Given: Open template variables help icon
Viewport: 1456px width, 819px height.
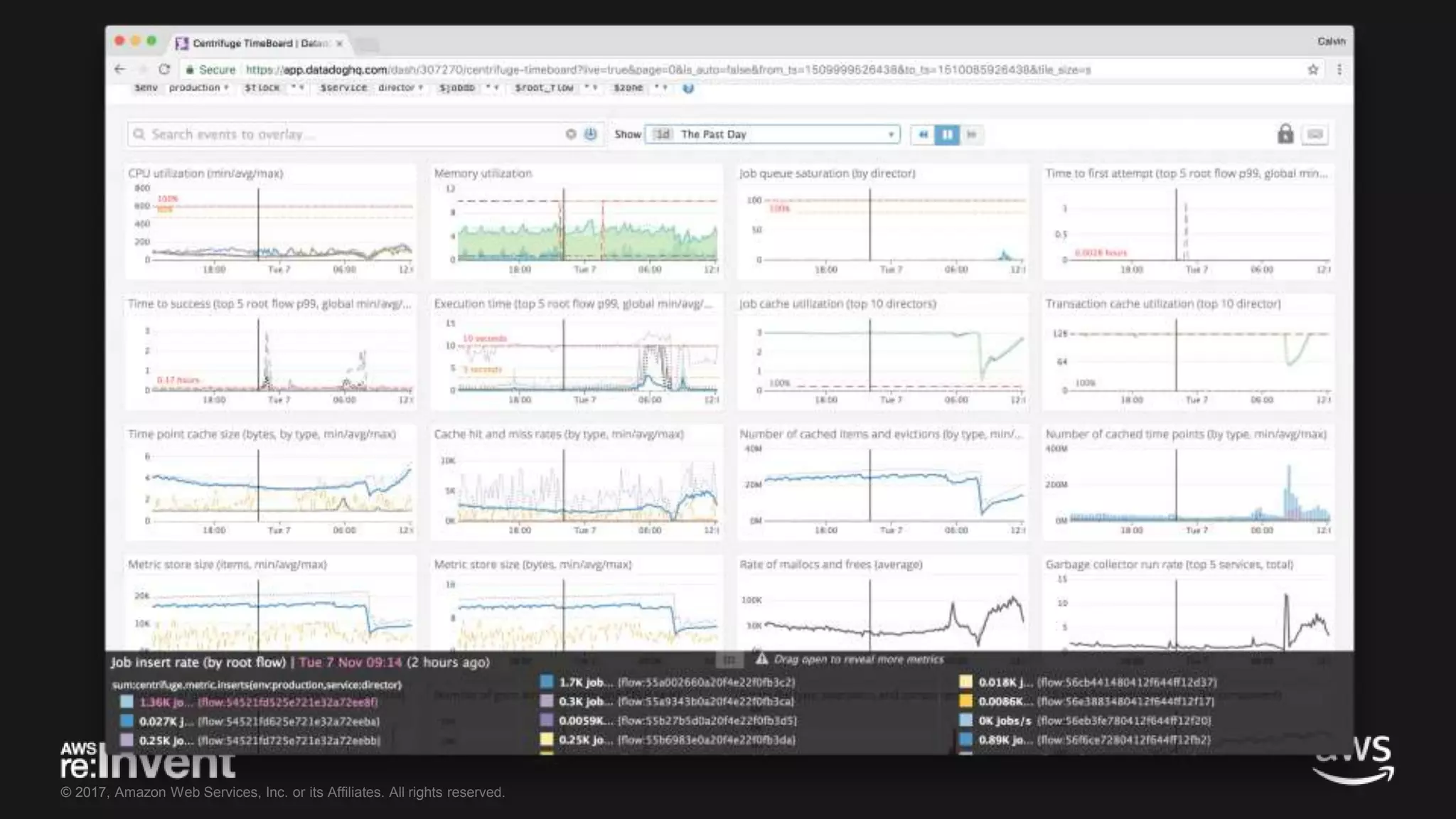Looking at the screenshot, I should pyautogui.click(x=688, y=88).
